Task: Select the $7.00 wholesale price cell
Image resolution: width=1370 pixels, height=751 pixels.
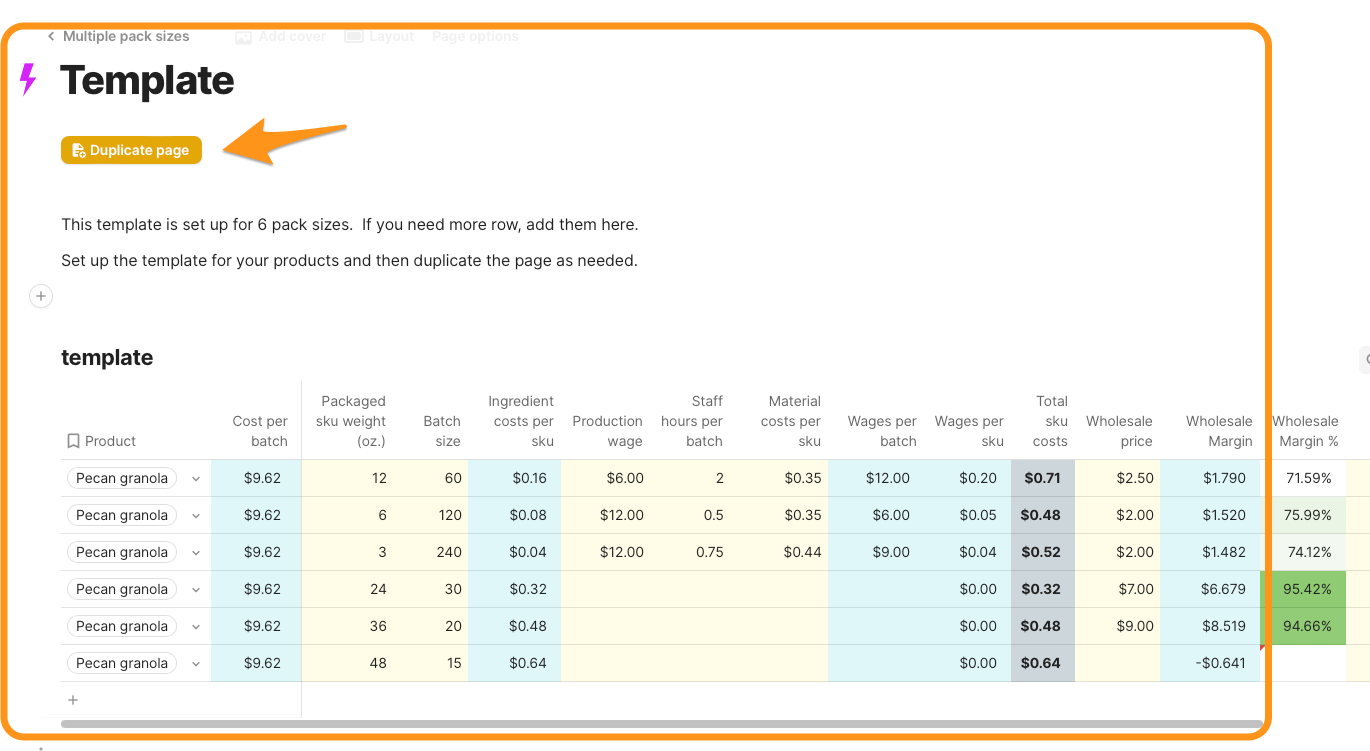Action: click(x=1118, y=589)
